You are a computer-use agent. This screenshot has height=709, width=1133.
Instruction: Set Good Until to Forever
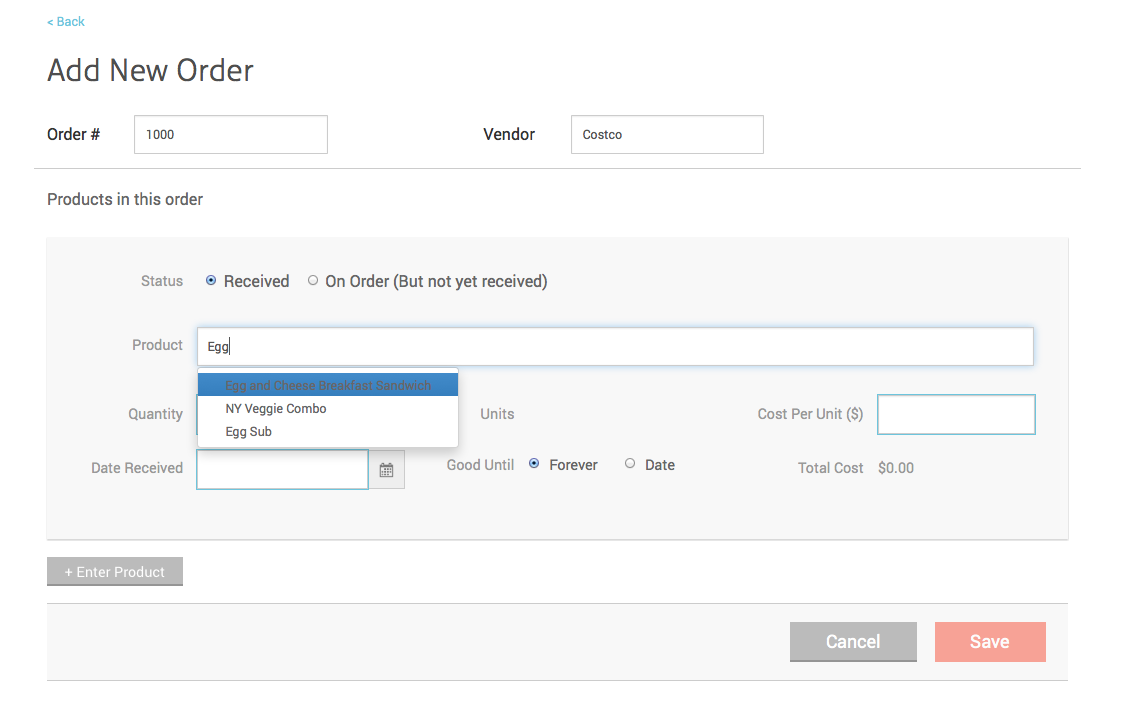coord(534,464)
